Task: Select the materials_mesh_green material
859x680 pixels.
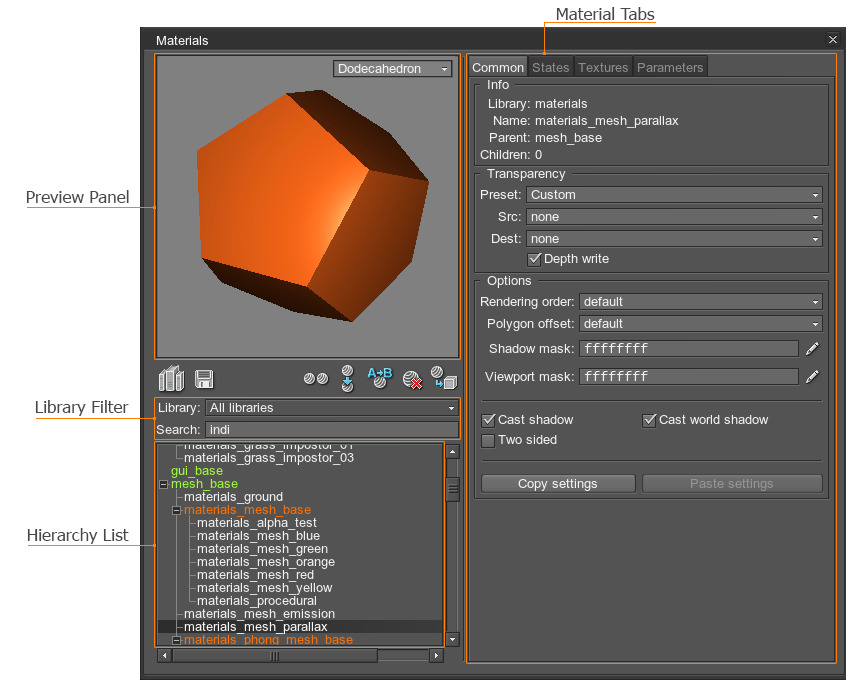Action: (262, 549)
